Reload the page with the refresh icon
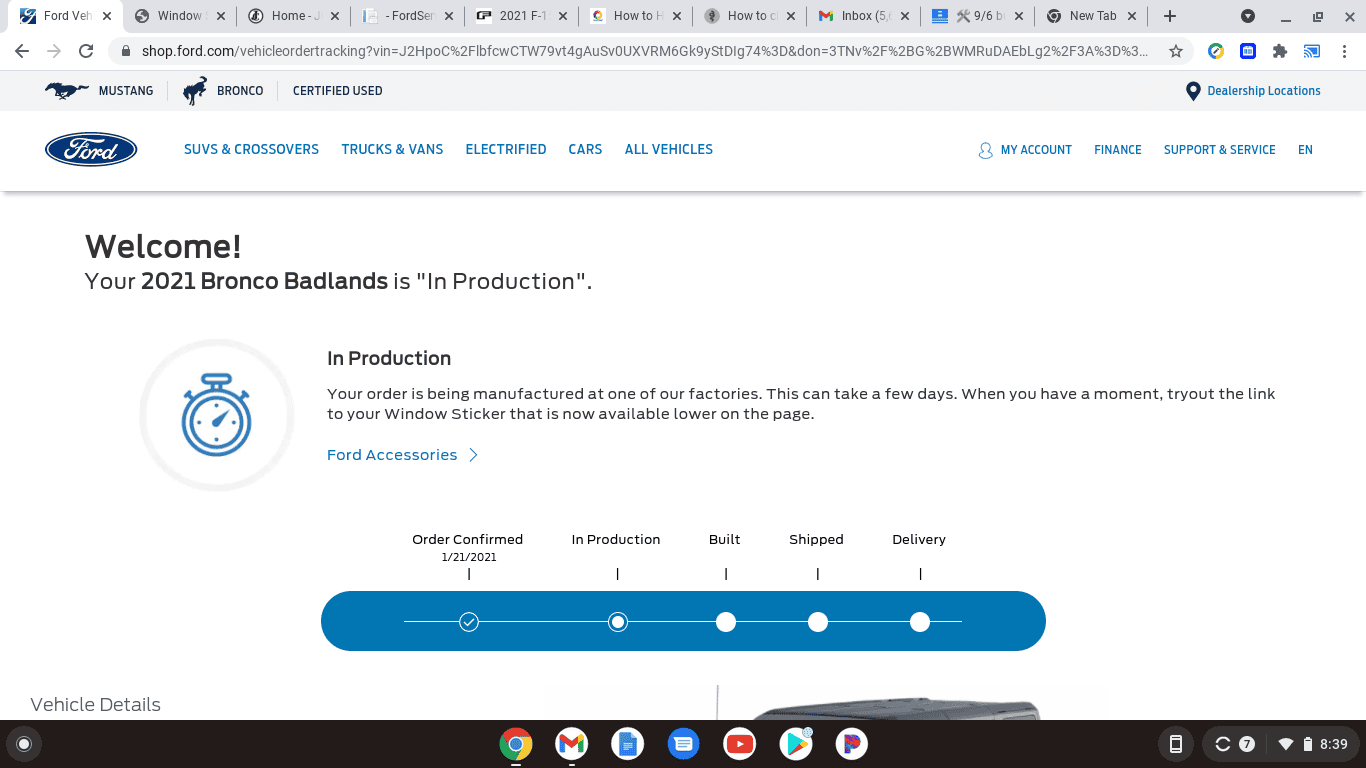Viewport: 1366px width, 768px height. [x=86, y=51]
